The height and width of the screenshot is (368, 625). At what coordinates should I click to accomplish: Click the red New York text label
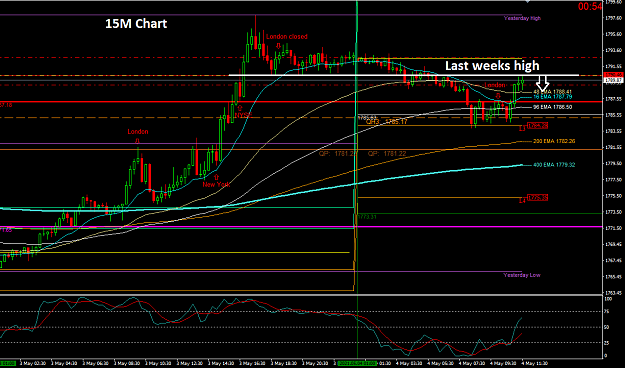coord(216,184)
